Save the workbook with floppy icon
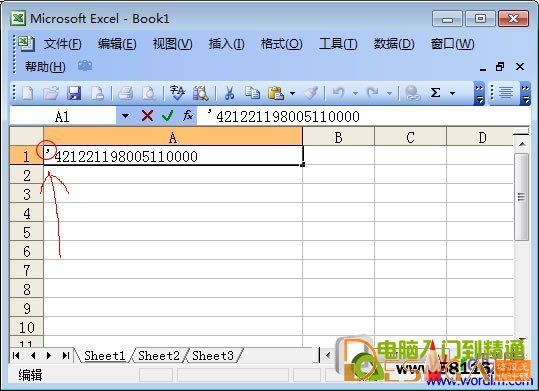Image resolution: width=539 pixels, height=391 pixels. [x=74, y=93]
